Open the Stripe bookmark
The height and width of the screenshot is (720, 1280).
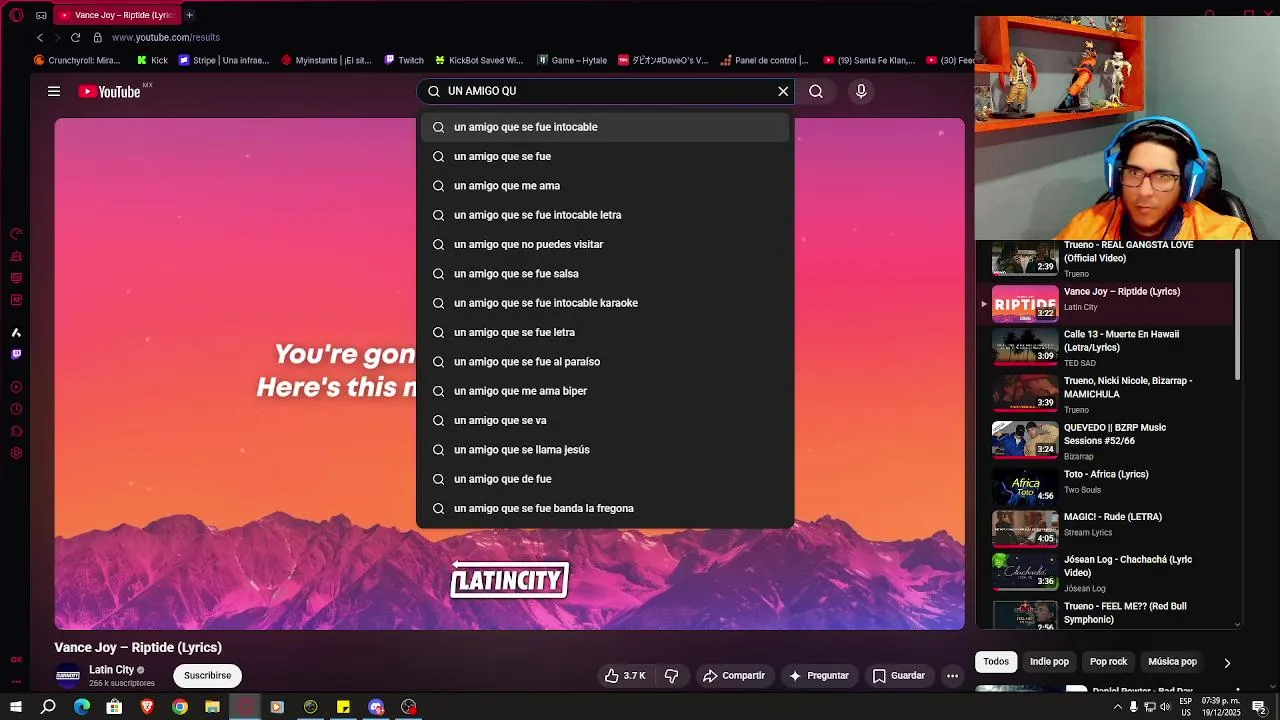point(224,60)
